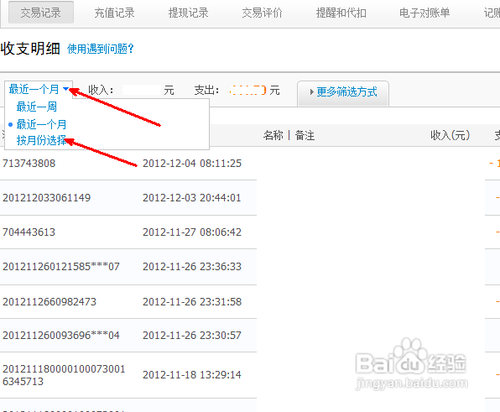This screenshot has height=412, width=500.
Task: Click the 使用遇到问题? help link
Action: click(100, 49)
